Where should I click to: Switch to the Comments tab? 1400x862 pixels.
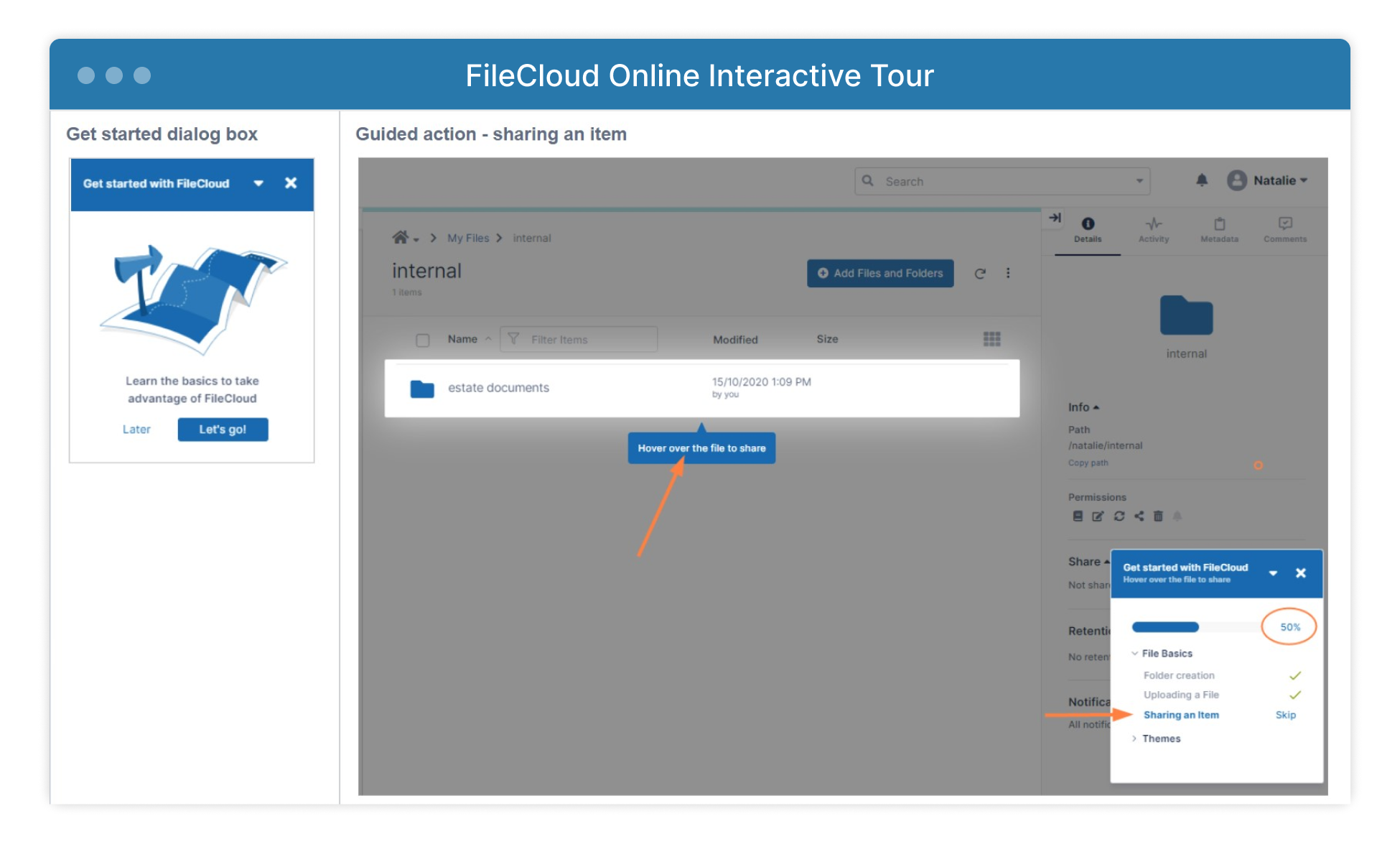click(x=1285, y=230)
